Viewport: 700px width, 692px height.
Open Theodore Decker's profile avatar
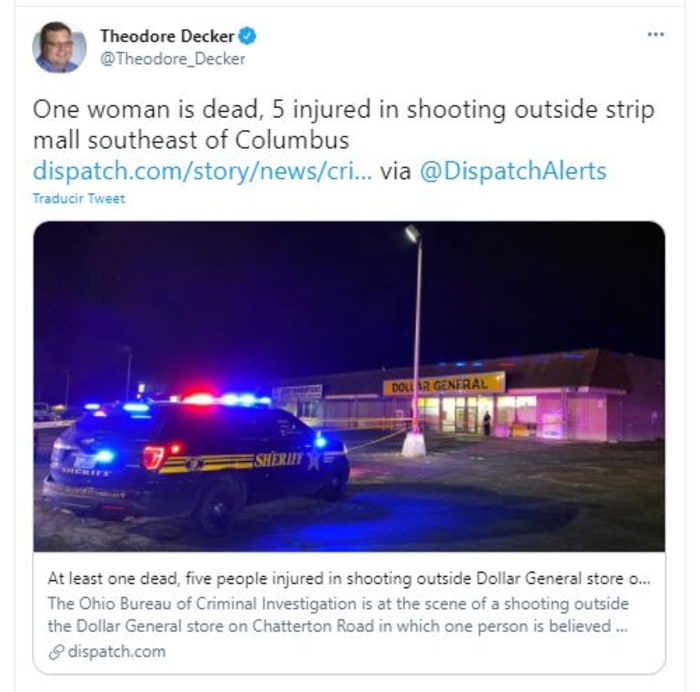(59, 47)
